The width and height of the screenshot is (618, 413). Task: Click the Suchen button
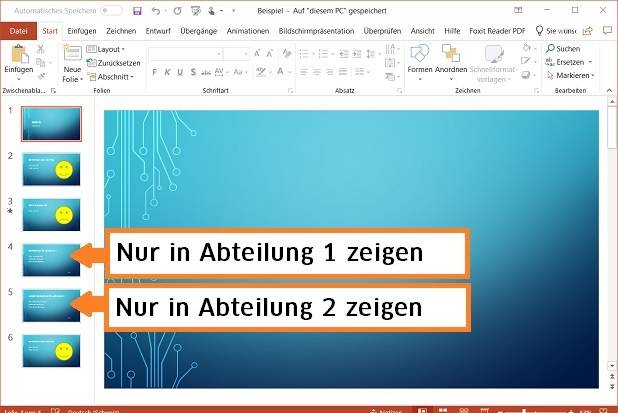[563, 48]
